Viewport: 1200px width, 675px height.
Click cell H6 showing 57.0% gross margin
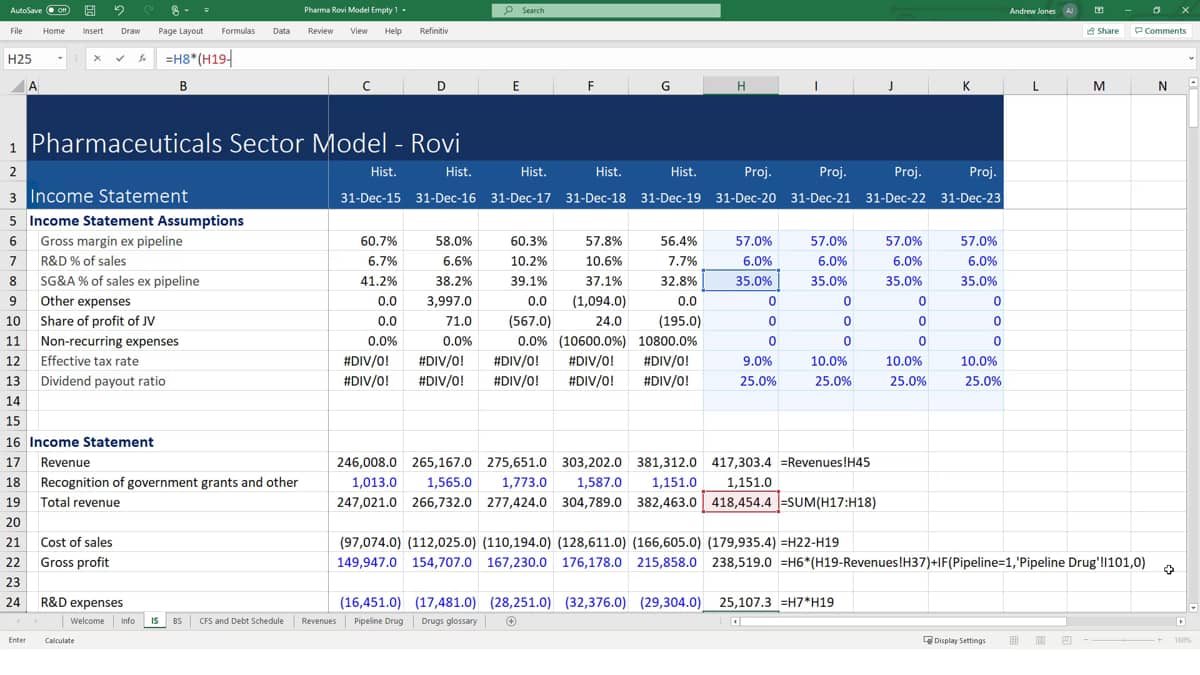[x=741, y=241]
